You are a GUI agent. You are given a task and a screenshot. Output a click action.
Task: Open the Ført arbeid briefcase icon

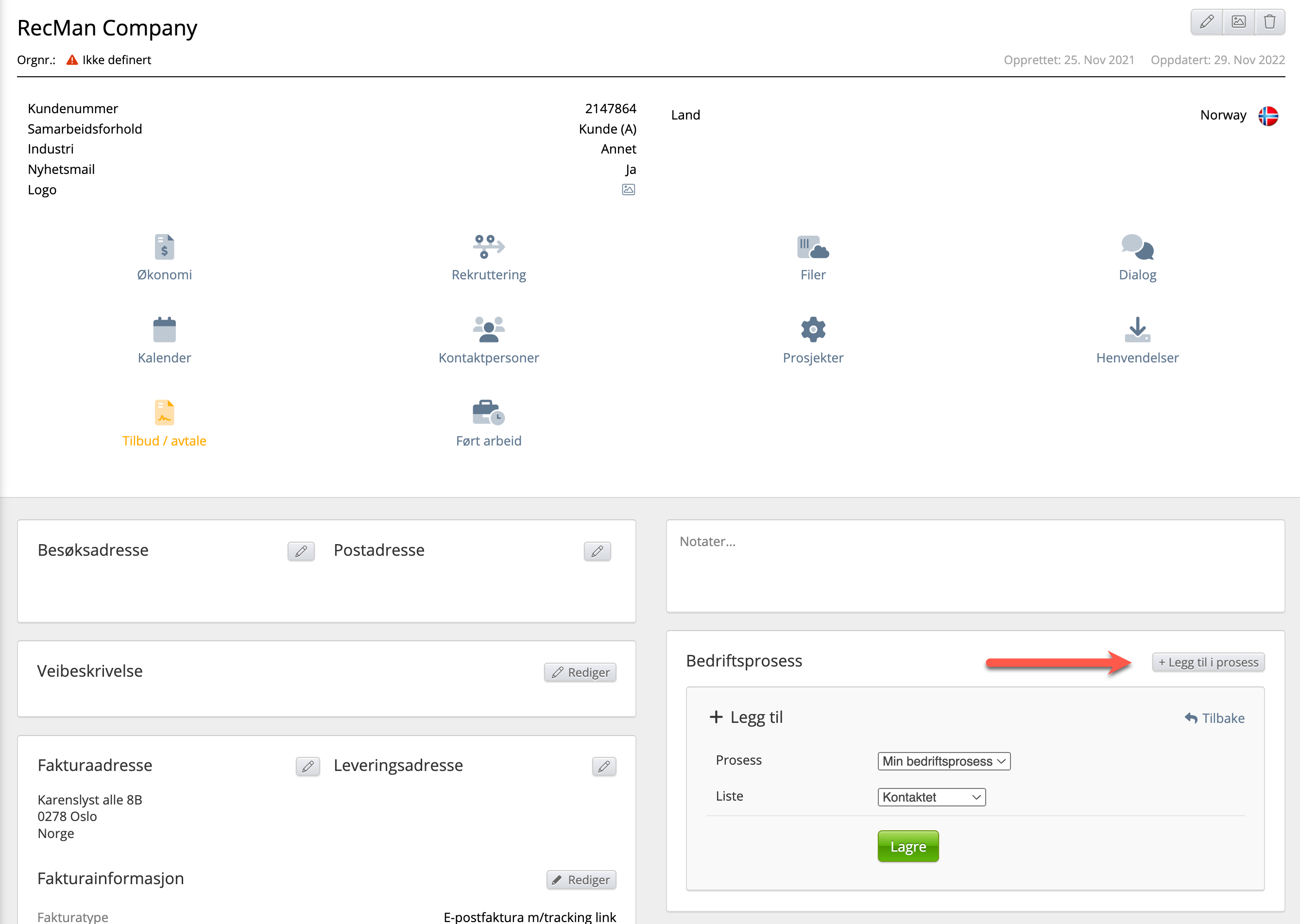(x=488, y=413)
